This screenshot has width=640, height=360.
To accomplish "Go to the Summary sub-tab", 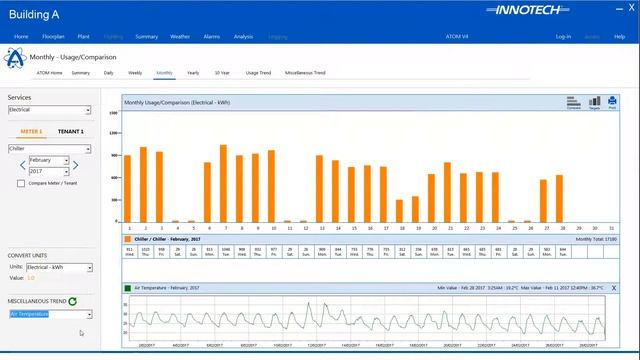I will tap(80, 73).
